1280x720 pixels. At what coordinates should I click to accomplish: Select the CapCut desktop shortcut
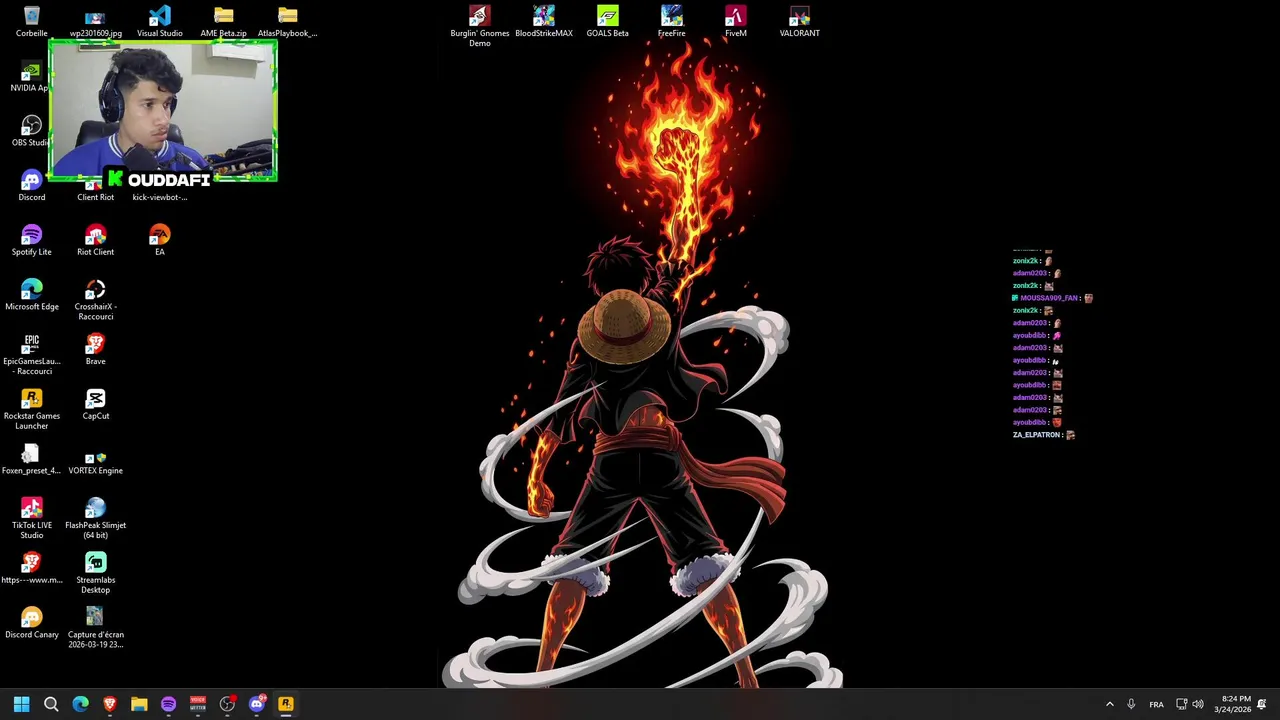click(x=96, y=405)
